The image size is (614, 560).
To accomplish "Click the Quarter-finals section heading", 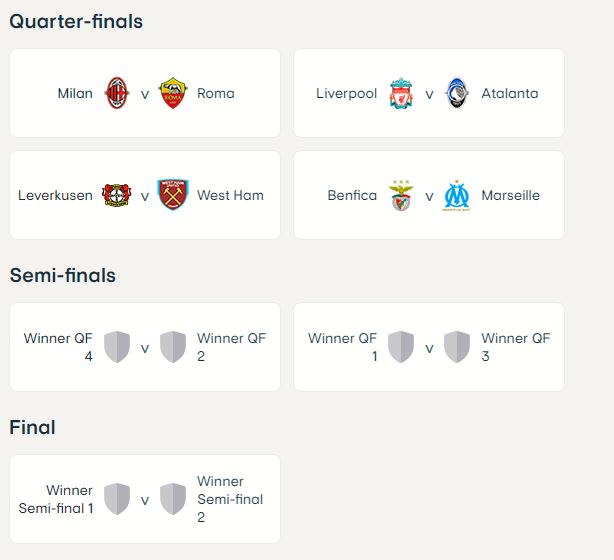I will tap(76, 21).
